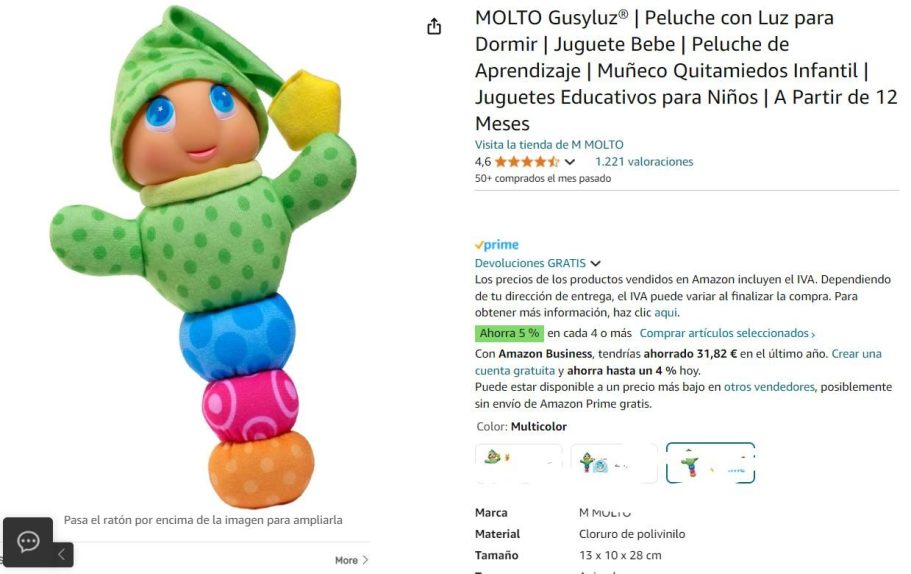Open Comprar artículos seleccionados link

[x=727, y=333]
